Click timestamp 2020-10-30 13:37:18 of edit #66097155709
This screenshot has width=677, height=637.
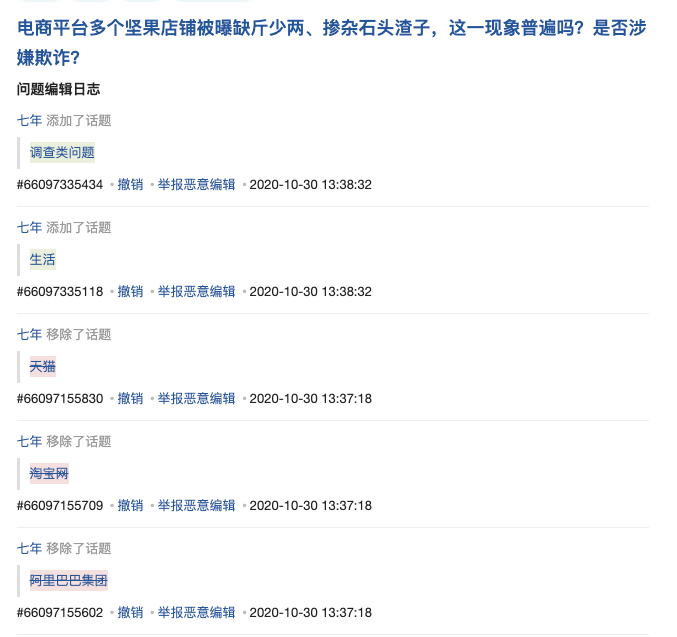coord(310,506)
